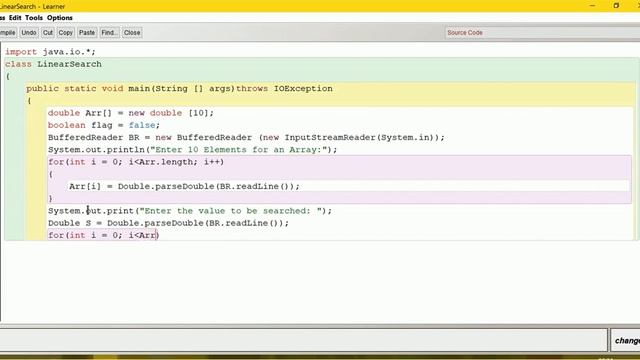Image resolution: width=640 pixels, height=360 pixels.
Task: Click the 'BufferedReader BR = new' line
Action: [x=246, y=138]
